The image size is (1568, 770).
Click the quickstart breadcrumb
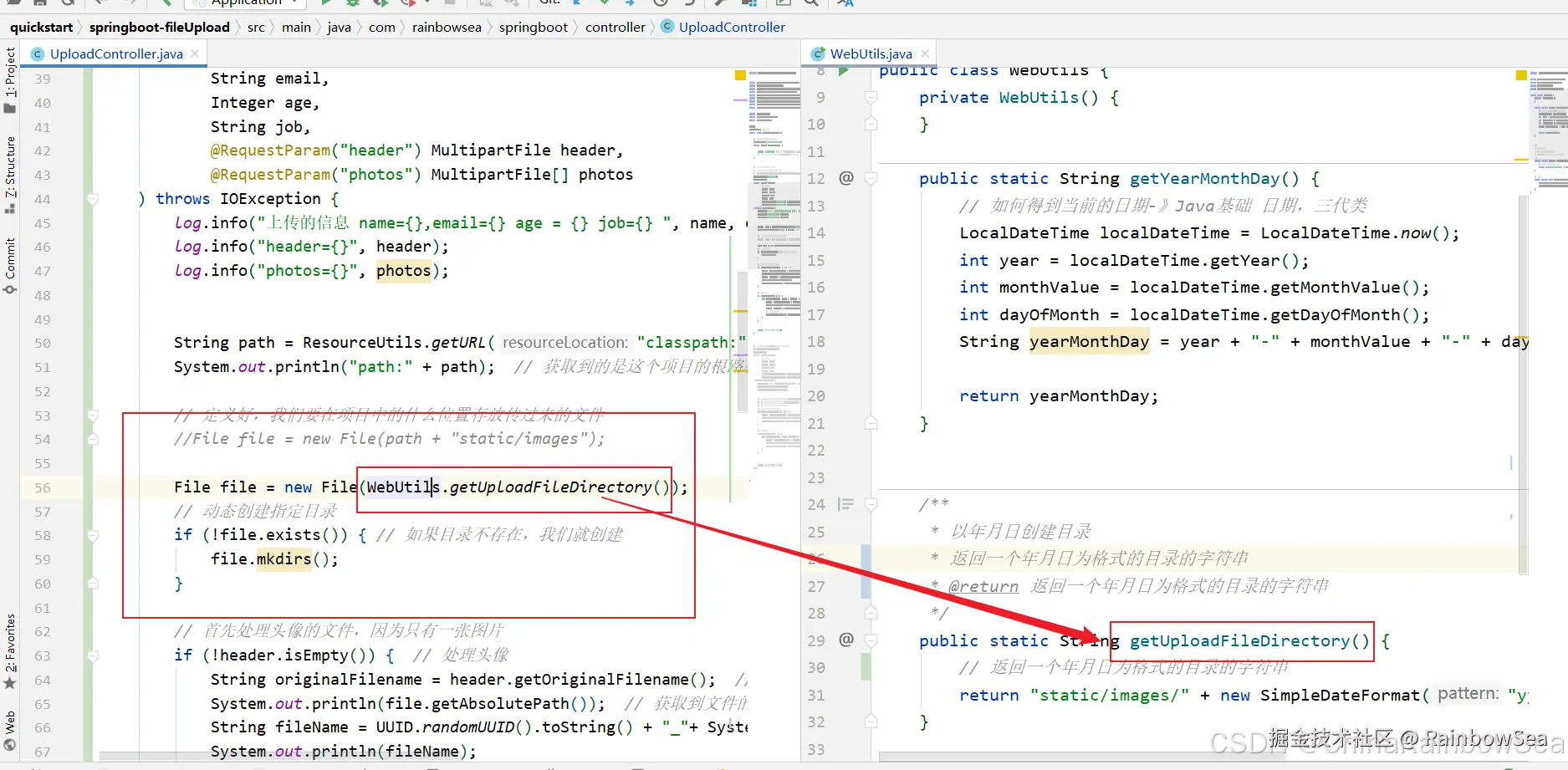(42, 27)
